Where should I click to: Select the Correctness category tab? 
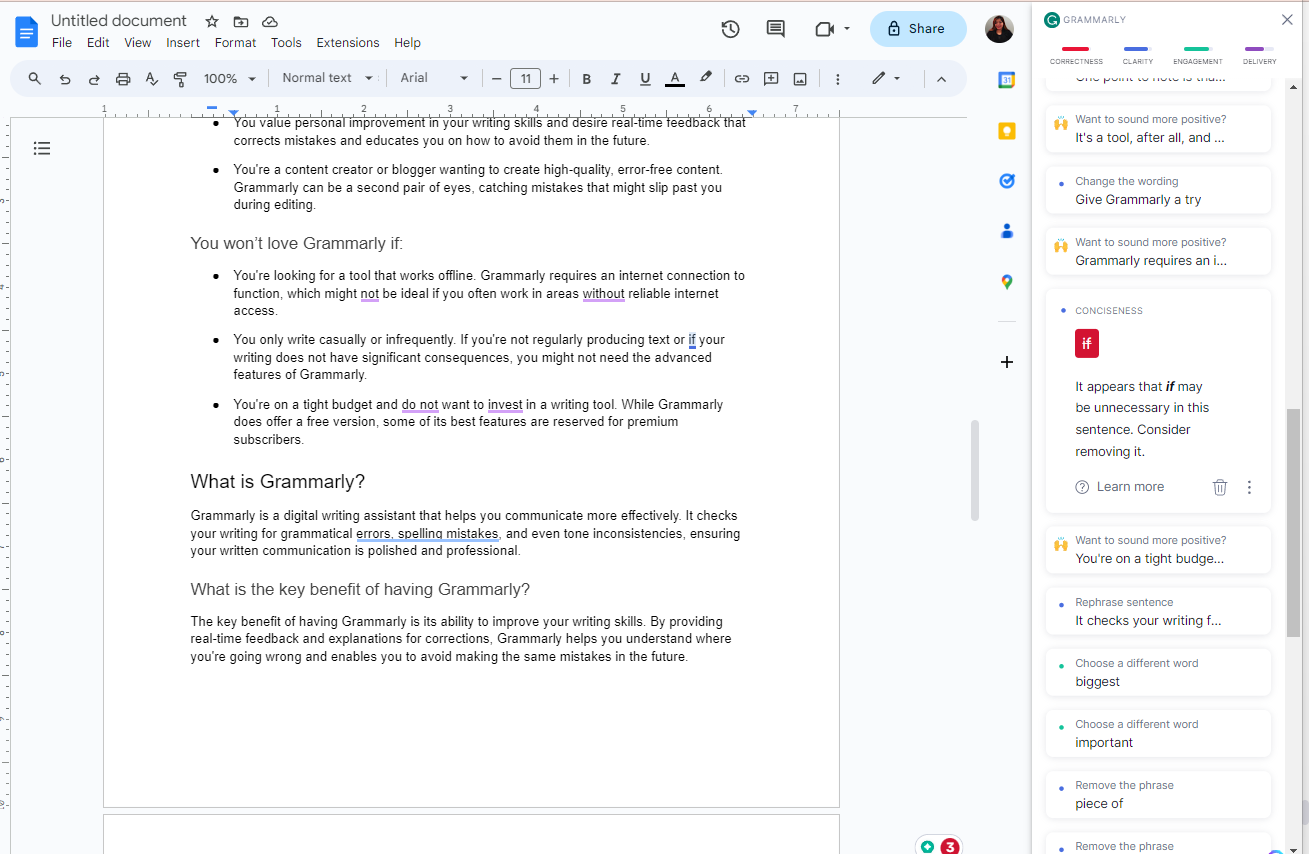(1076, 55)
